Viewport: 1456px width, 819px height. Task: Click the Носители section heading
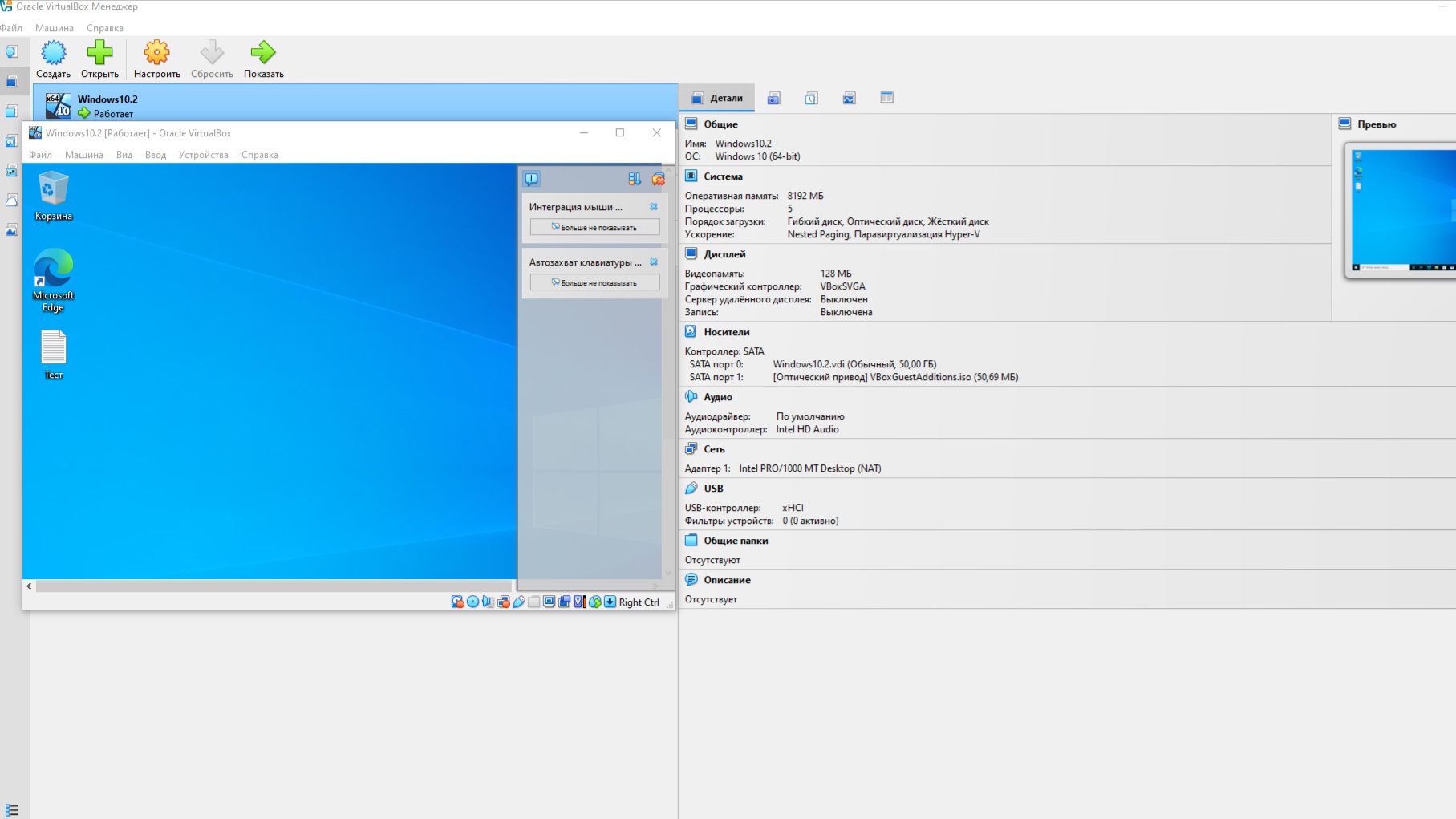(727, 332)
